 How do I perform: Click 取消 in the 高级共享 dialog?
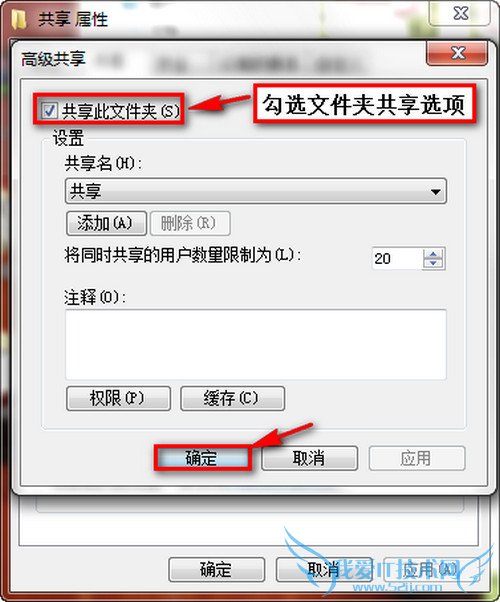(310, 458)
